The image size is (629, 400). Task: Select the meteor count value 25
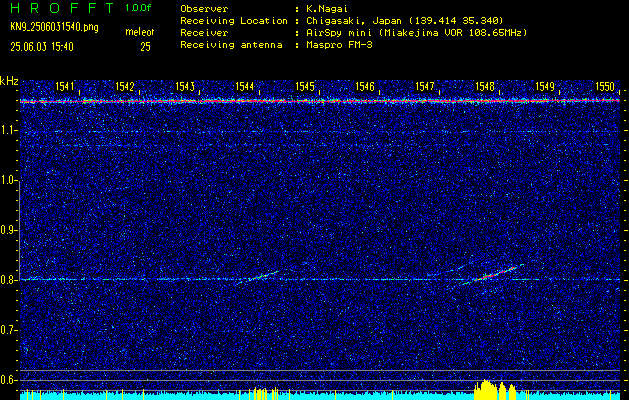[145, 47]
